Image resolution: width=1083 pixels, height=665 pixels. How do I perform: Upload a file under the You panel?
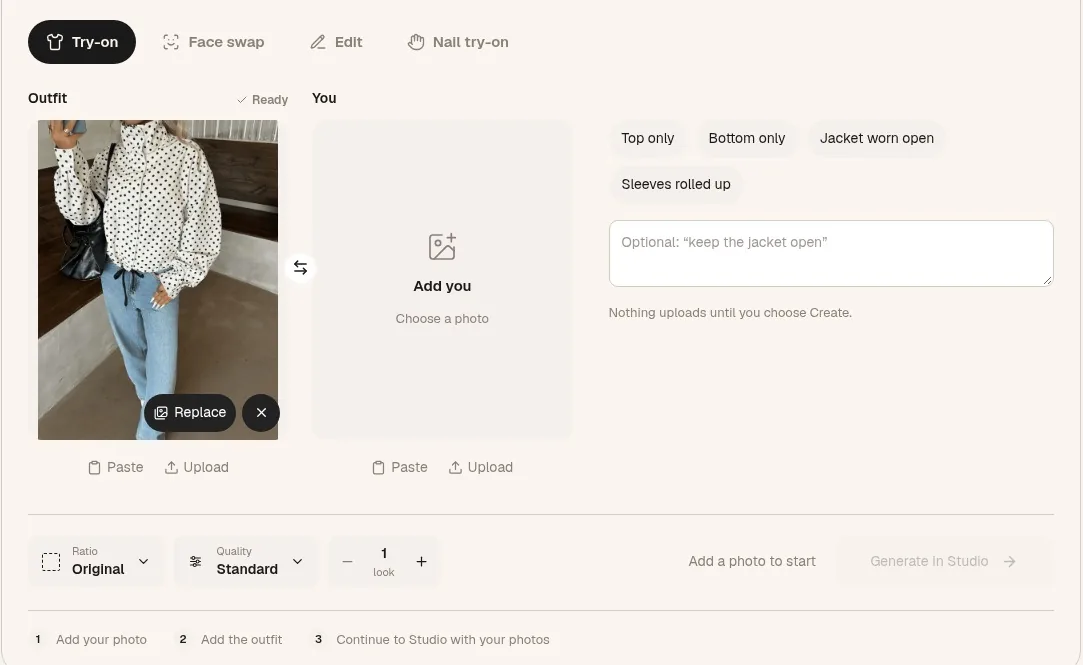[x=481, y=468]
